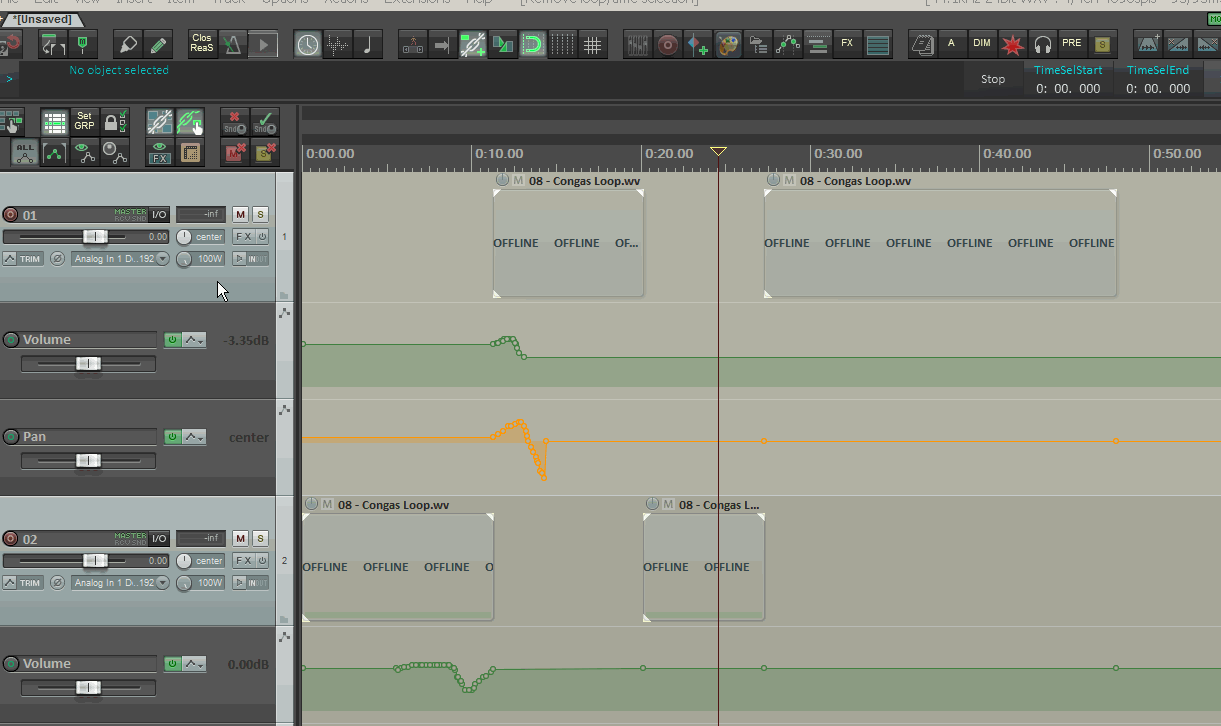Click the TimeSelEnd value field
Image resolution: width=1221 pixels, height=726 pixels.
click(x=1158, y=88)
